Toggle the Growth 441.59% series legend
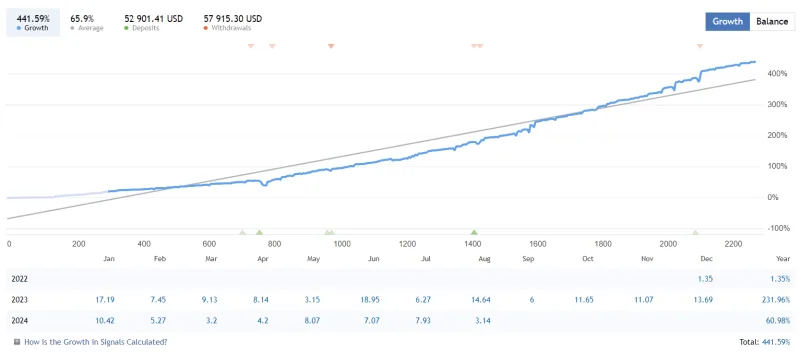The width and height of the screenshot is (800, 363). (33, 23)
